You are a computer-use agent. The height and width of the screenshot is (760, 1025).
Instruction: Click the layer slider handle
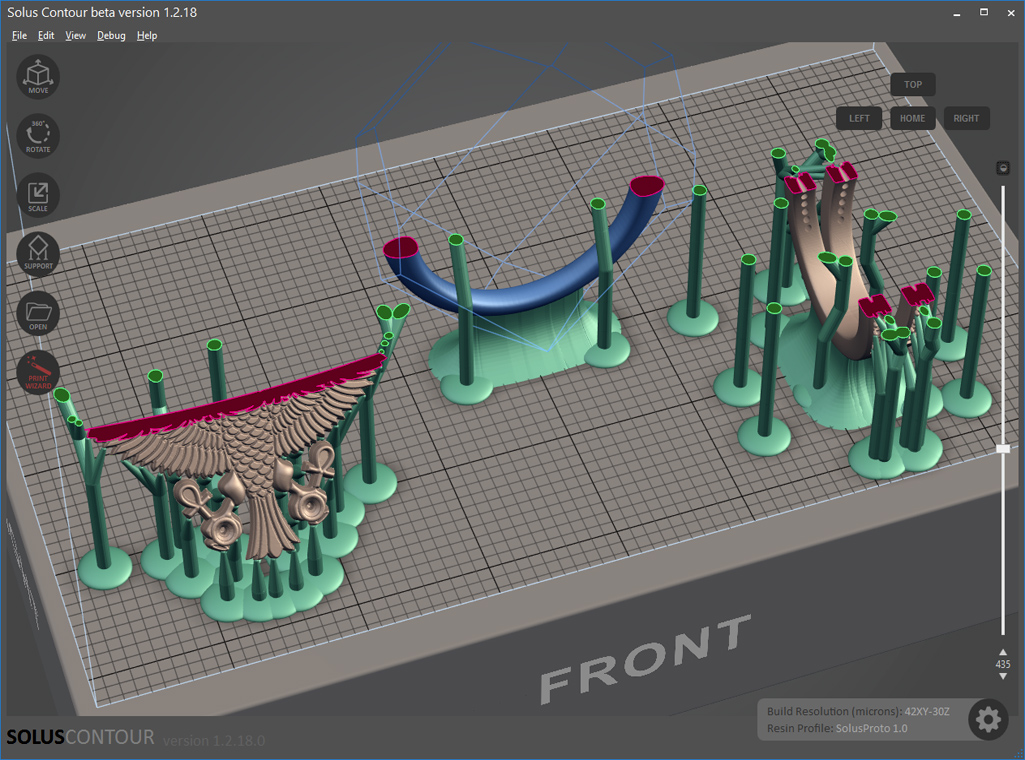click(1003, 448)
